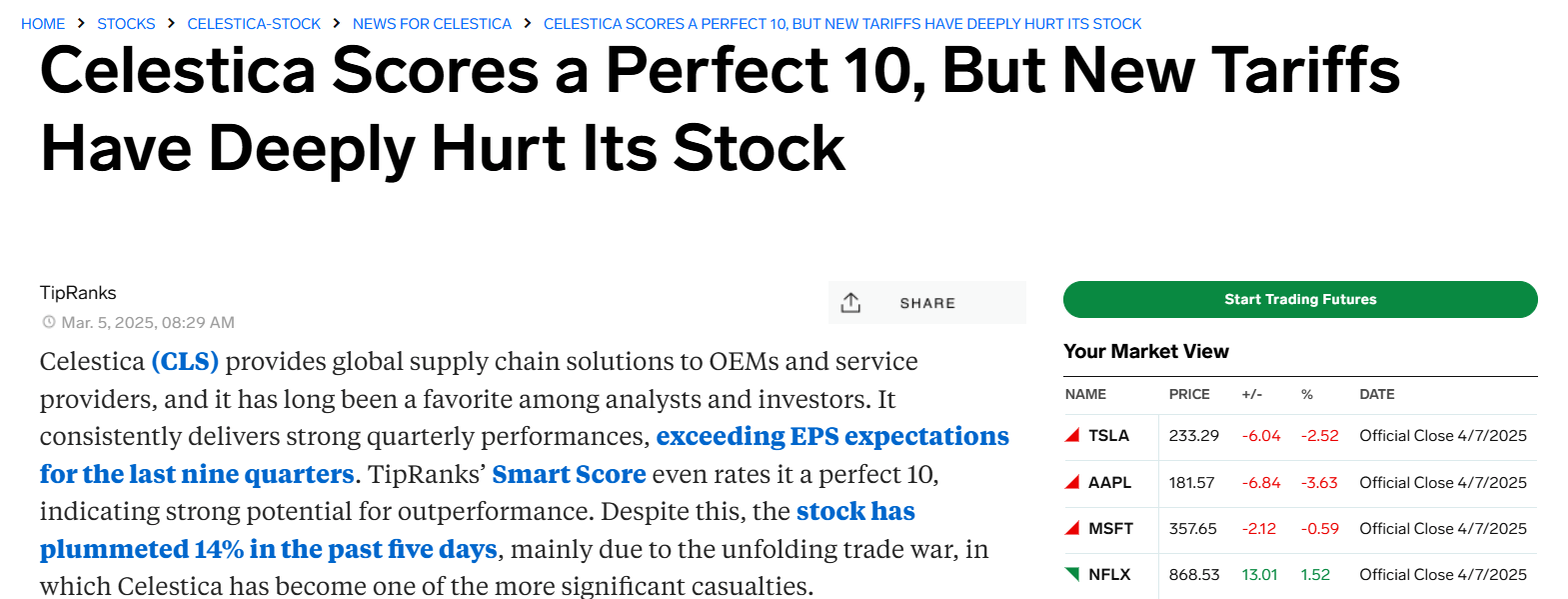Click the SHARE button
Screen dimensions: 1568x599
click(x=925, y=302)
